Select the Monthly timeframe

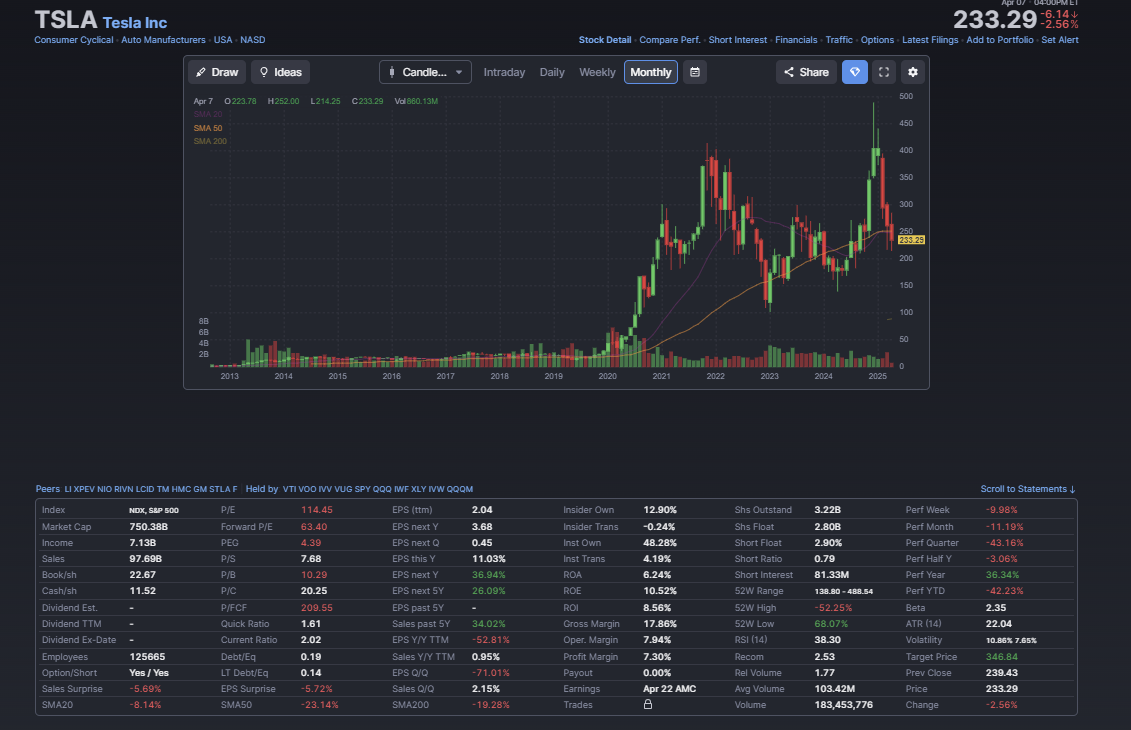[651, 72]
